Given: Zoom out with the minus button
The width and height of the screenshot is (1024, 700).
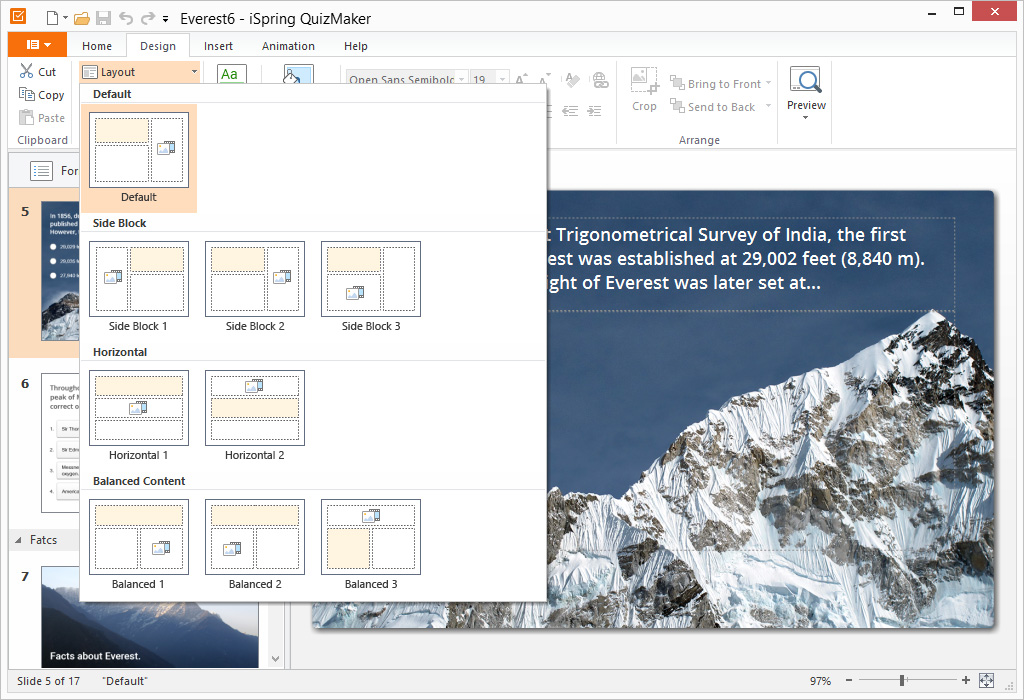Looking at the screenshot, I should (849, 680).
